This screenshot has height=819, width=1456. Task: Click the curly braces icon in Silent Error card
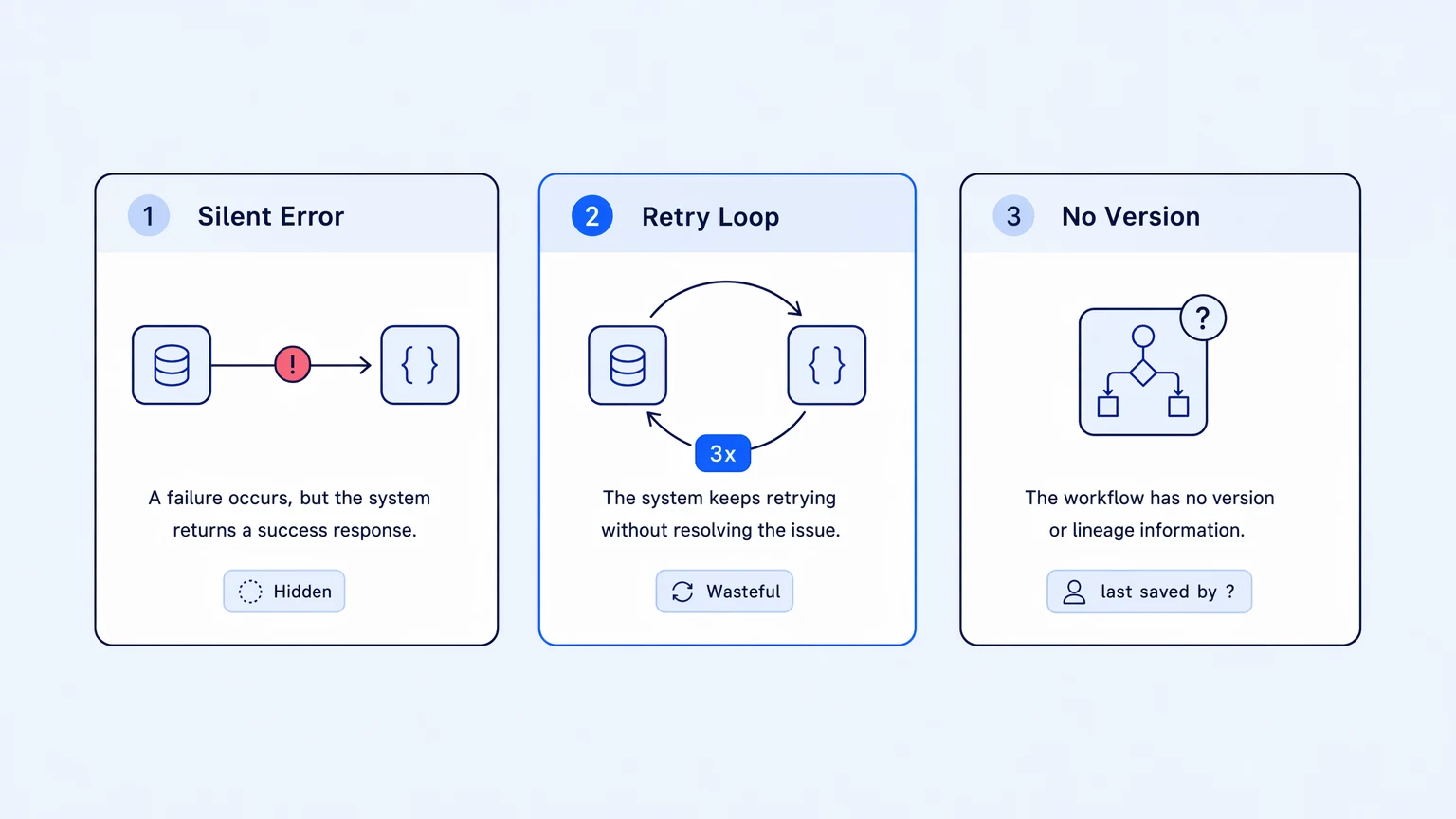tap(420, 365)
